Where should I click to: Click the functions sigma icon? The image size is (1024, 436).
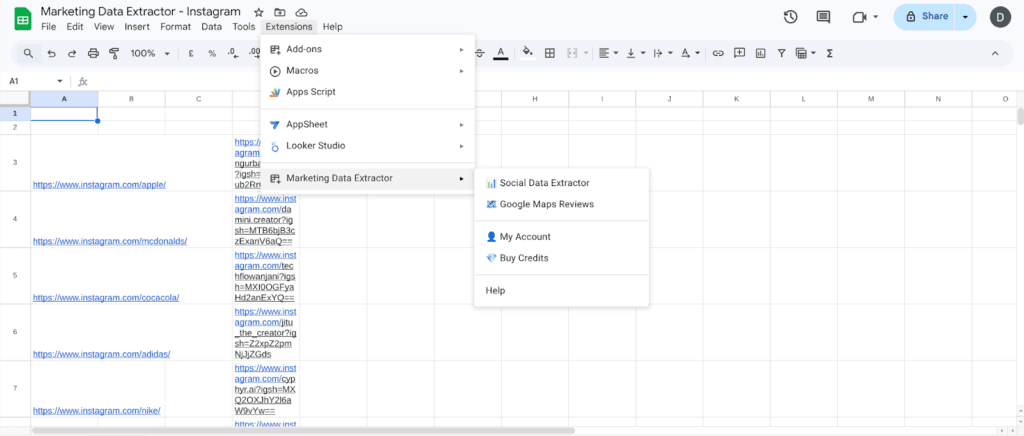pyautogui.click(x=830, y=53)
